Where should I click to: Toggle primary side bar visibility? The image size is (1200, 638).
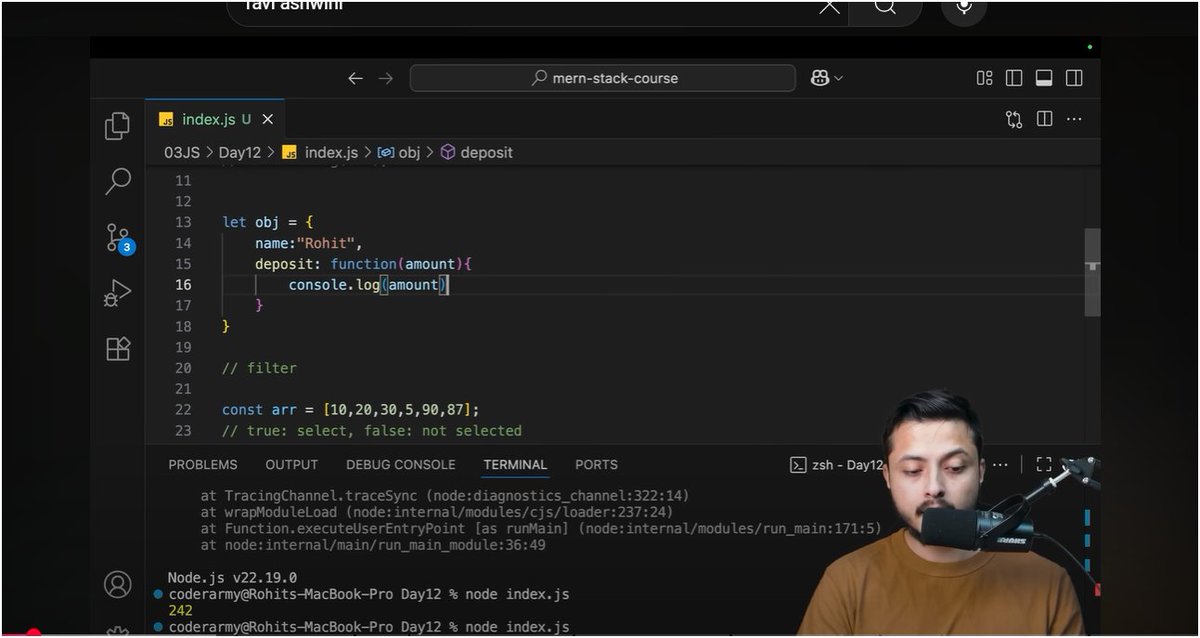click(x=1014, y=78)
